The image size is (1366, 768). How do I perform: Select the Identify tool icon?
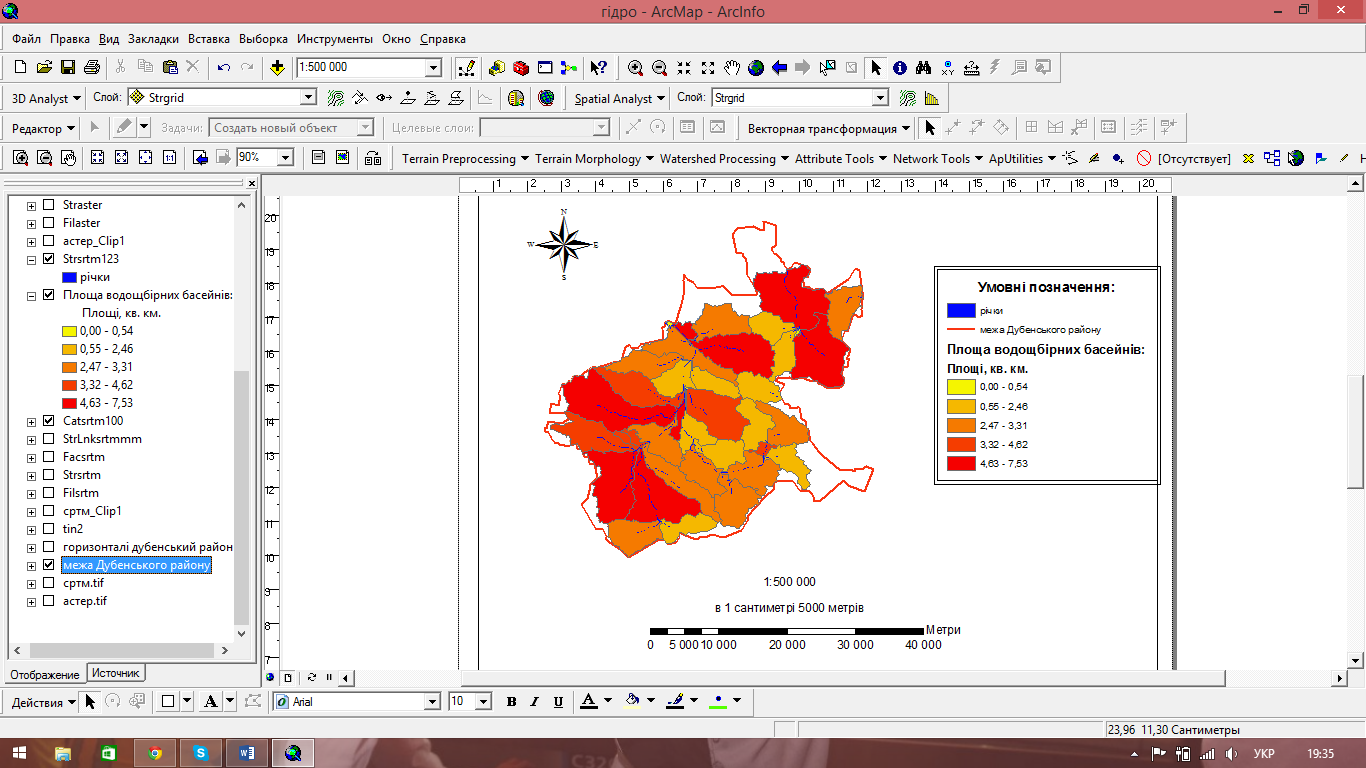pyautogui.click(x=899, y=68)
